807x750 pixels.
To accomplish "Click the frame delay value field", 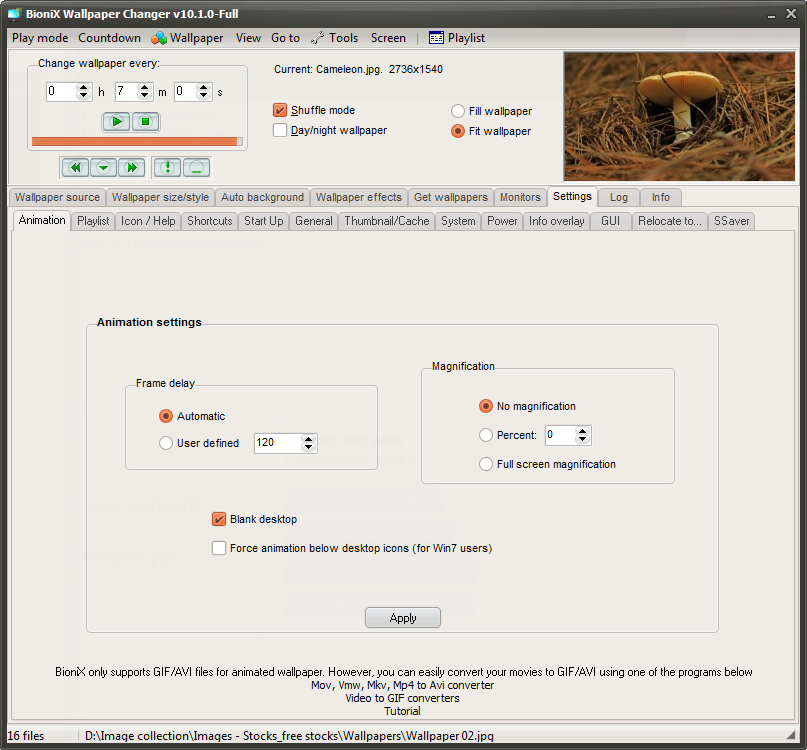I will pos(278,443).
